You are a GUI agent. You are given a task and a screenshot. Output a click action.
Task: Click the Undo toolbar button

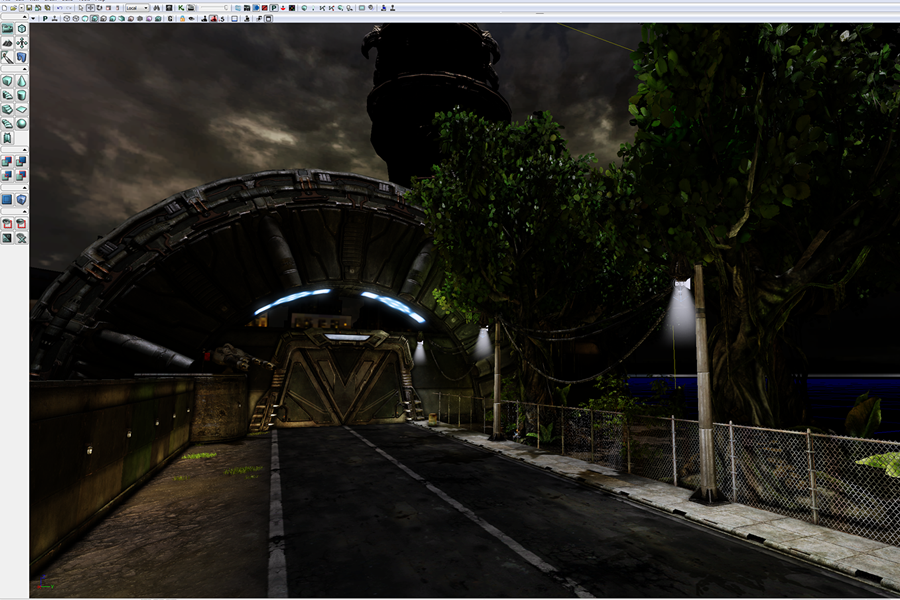click(x=59, y=8)
